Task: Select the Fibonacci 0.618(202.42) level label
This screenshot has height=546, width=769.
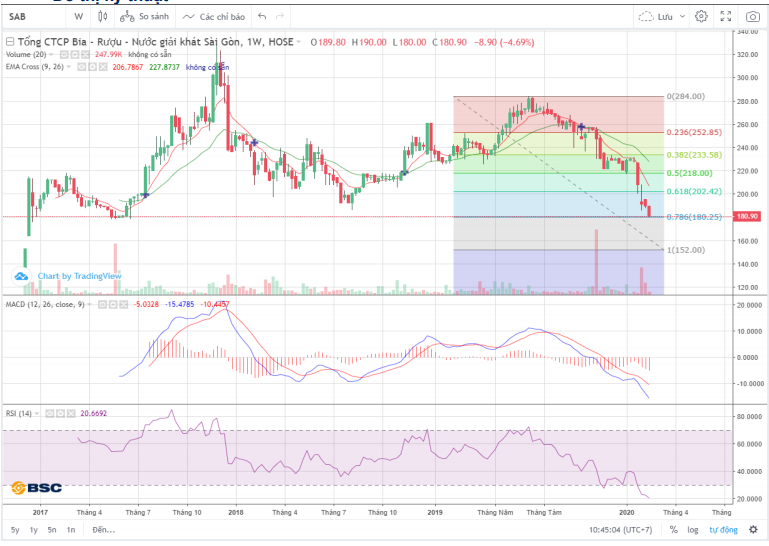Action: pos(694,191)
